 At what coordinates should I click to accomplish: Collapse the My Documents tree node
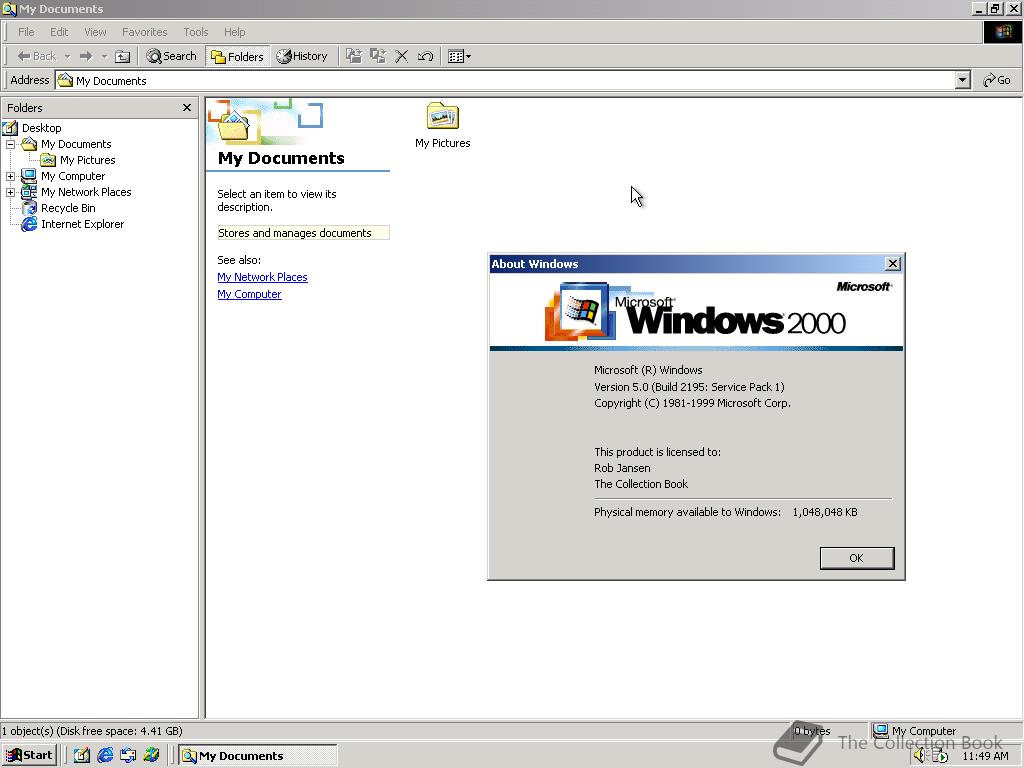(10, 144)
